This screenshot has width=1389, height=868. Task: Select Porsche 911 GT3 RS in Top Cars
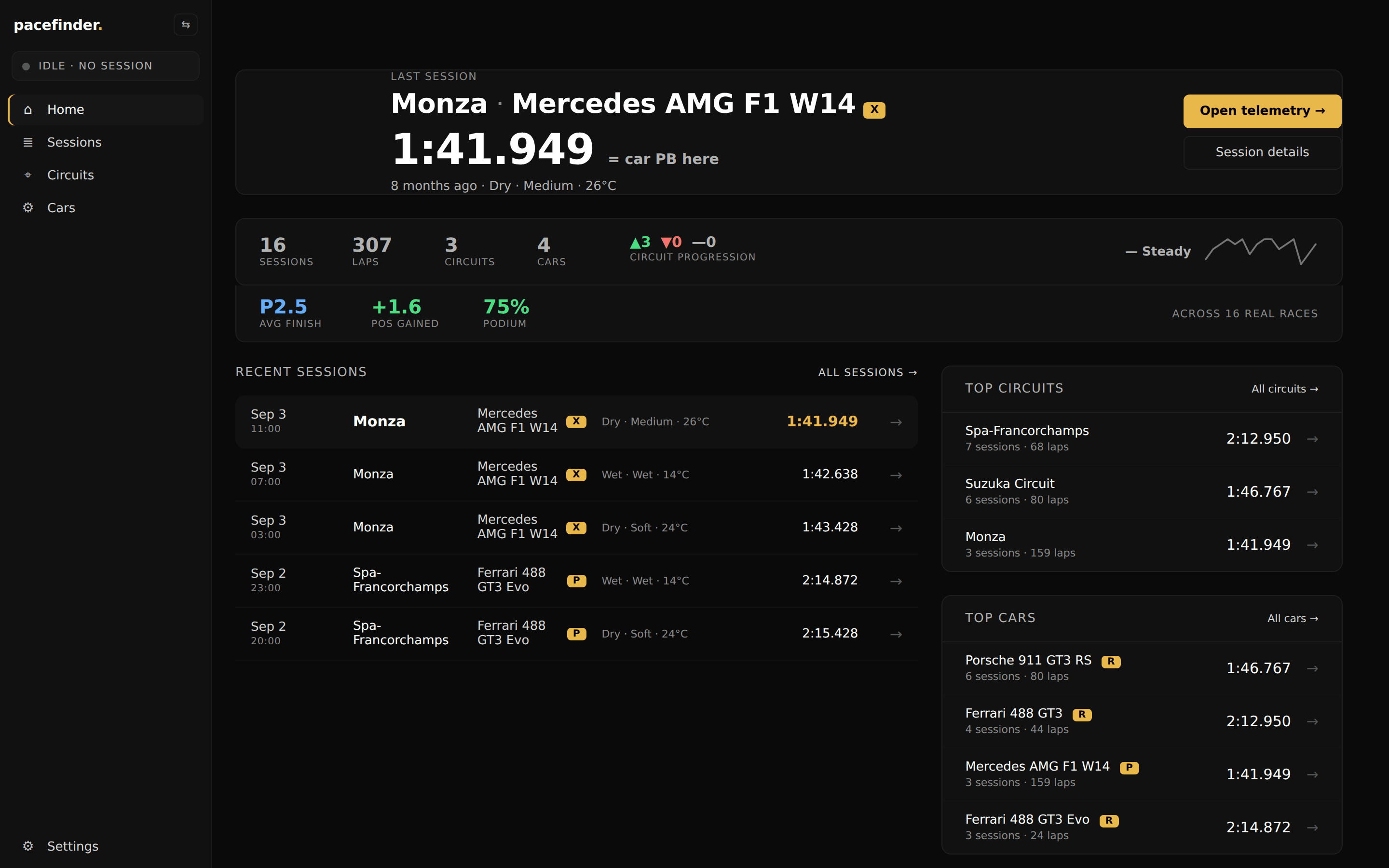coord(1142,668)
